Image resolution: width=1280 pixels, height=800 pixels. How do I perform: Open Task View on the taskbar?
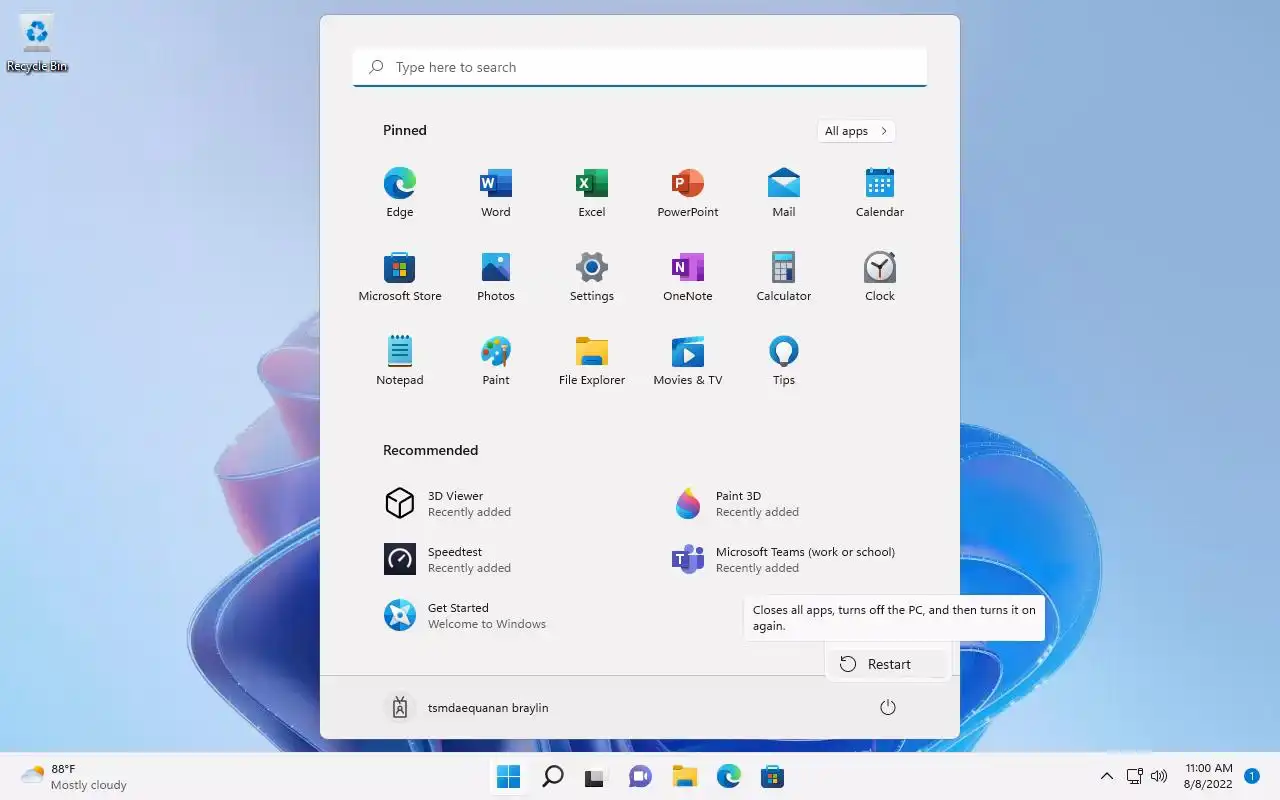[x=597, y=776]
